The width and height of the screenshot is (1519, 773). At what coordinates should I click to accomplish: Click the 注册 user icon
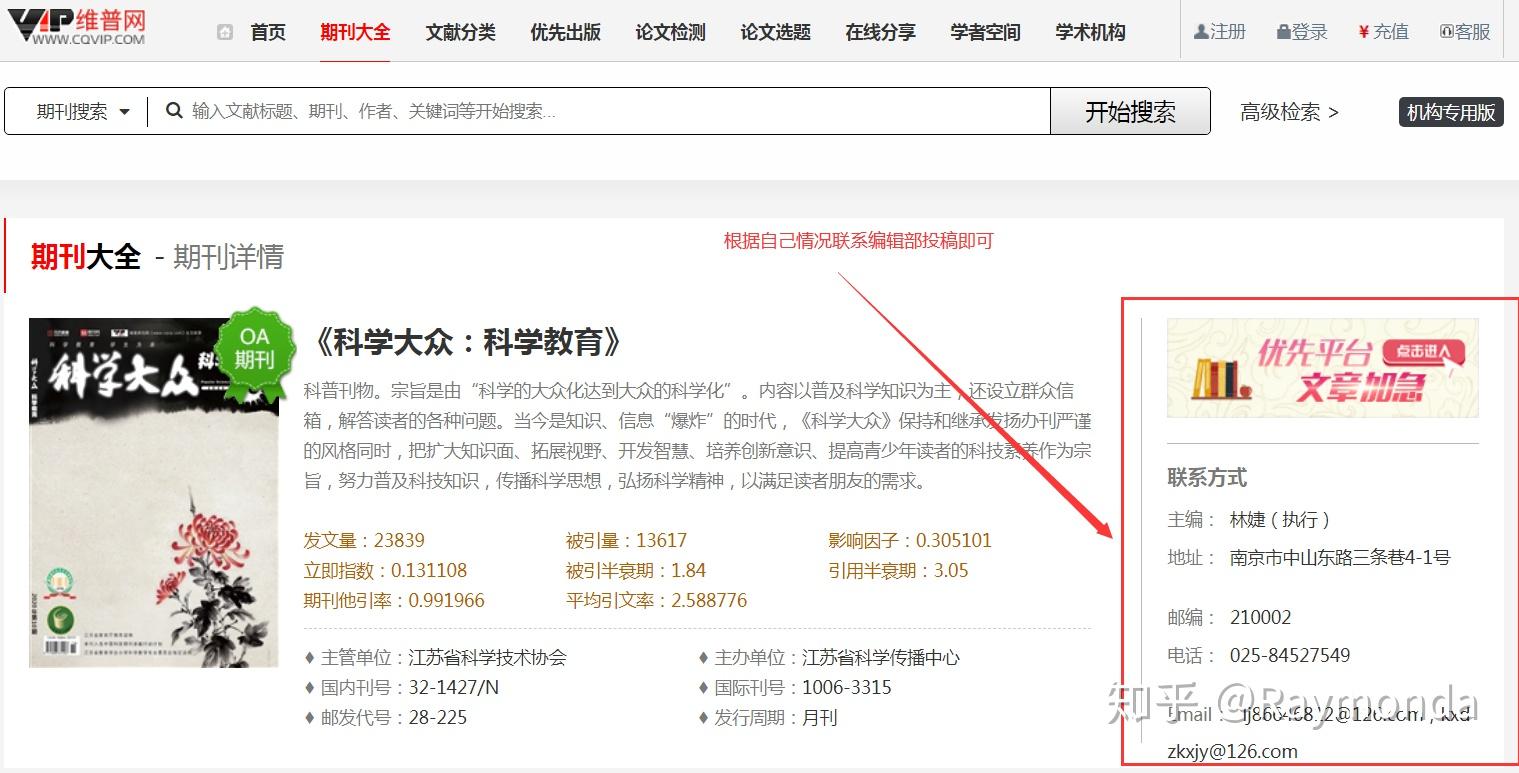click(x=1201, y=32)
